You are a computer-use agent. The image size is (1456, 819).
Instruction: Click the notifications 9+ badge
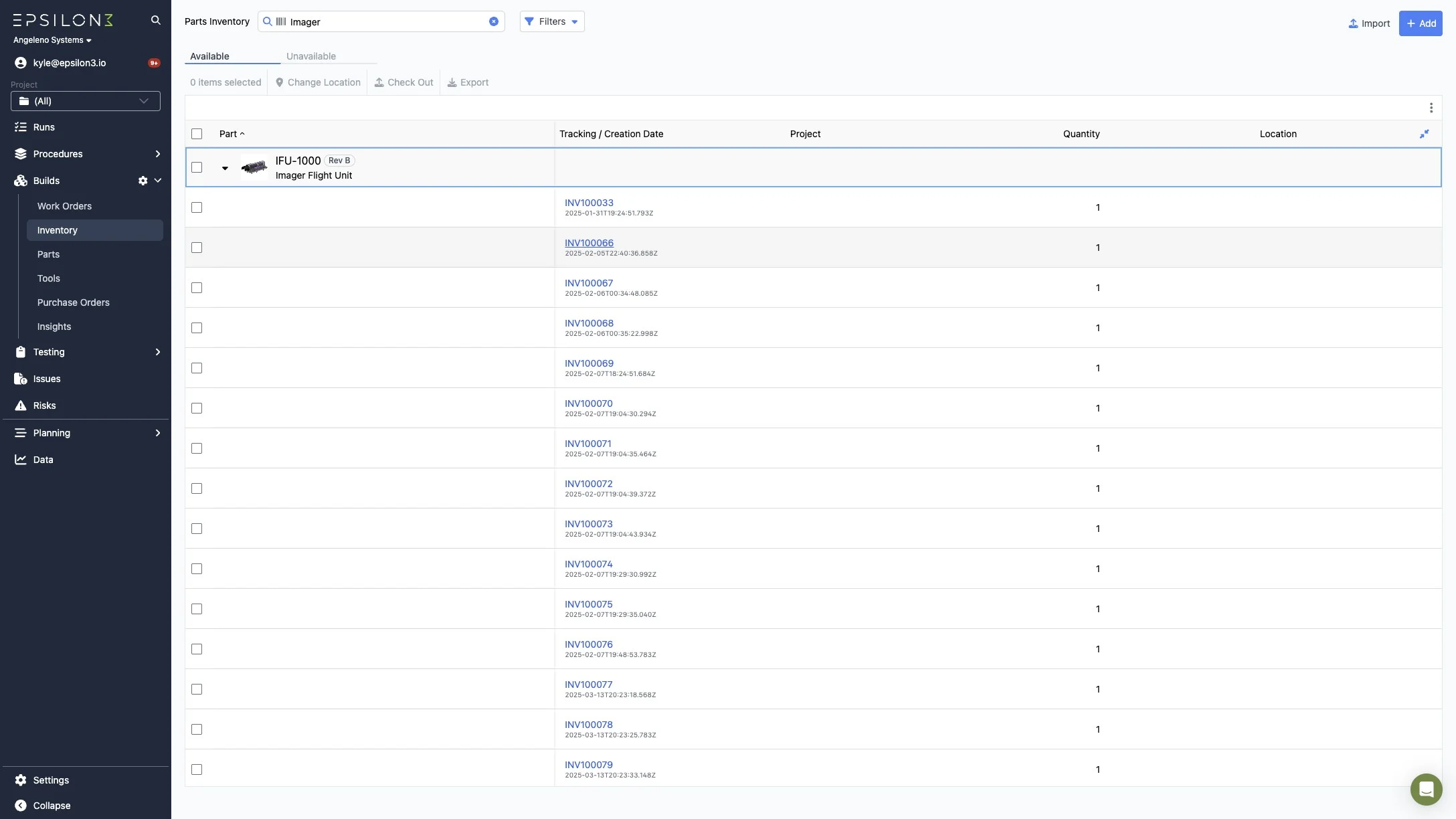coord(154,63)
